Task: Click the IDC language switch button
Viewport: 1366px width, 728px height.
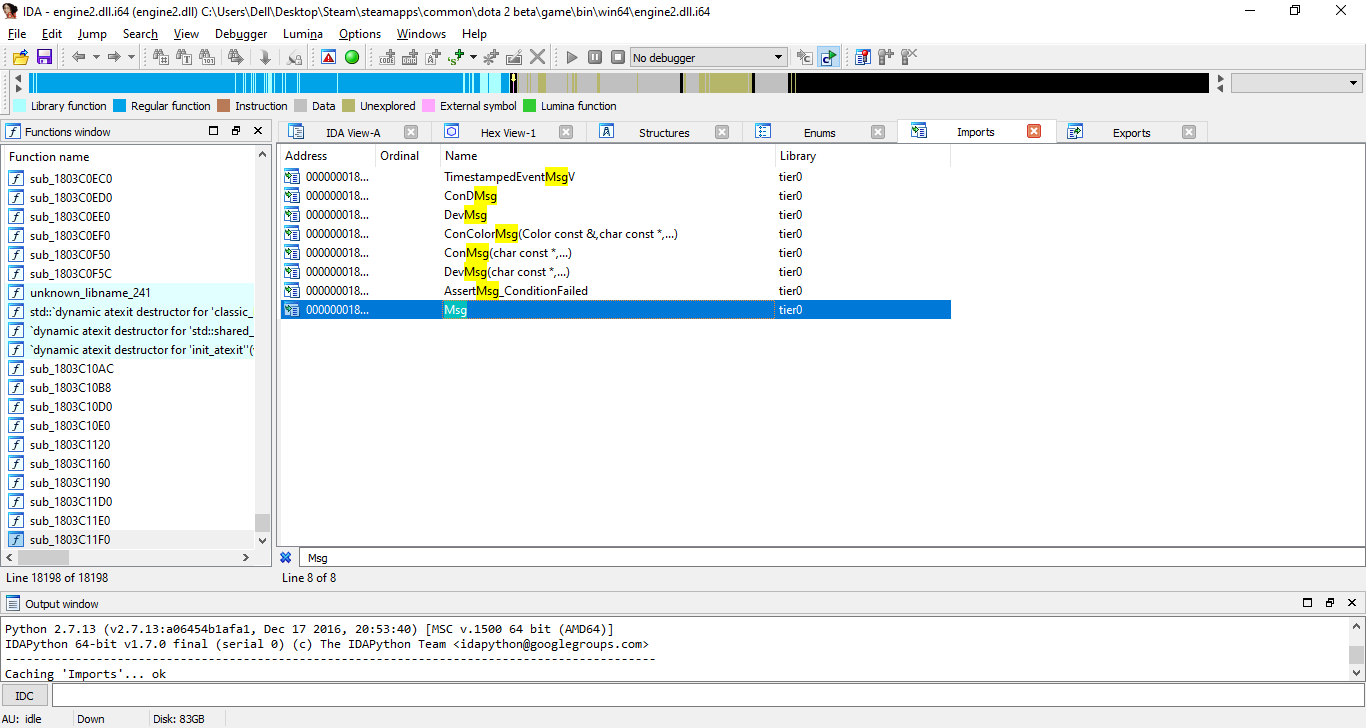Action: click(24, 696)
